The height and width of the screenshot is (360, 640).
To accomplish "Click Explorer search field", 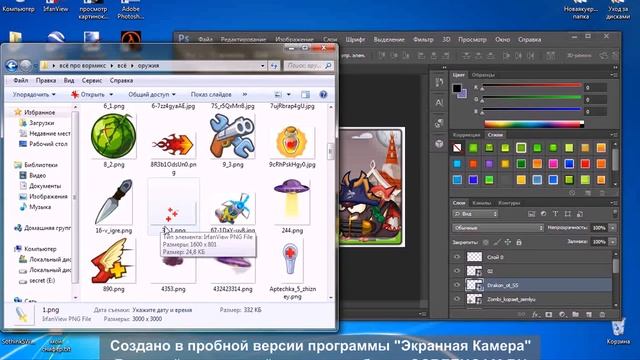I will pyautogui.click(x=309, y=65).
